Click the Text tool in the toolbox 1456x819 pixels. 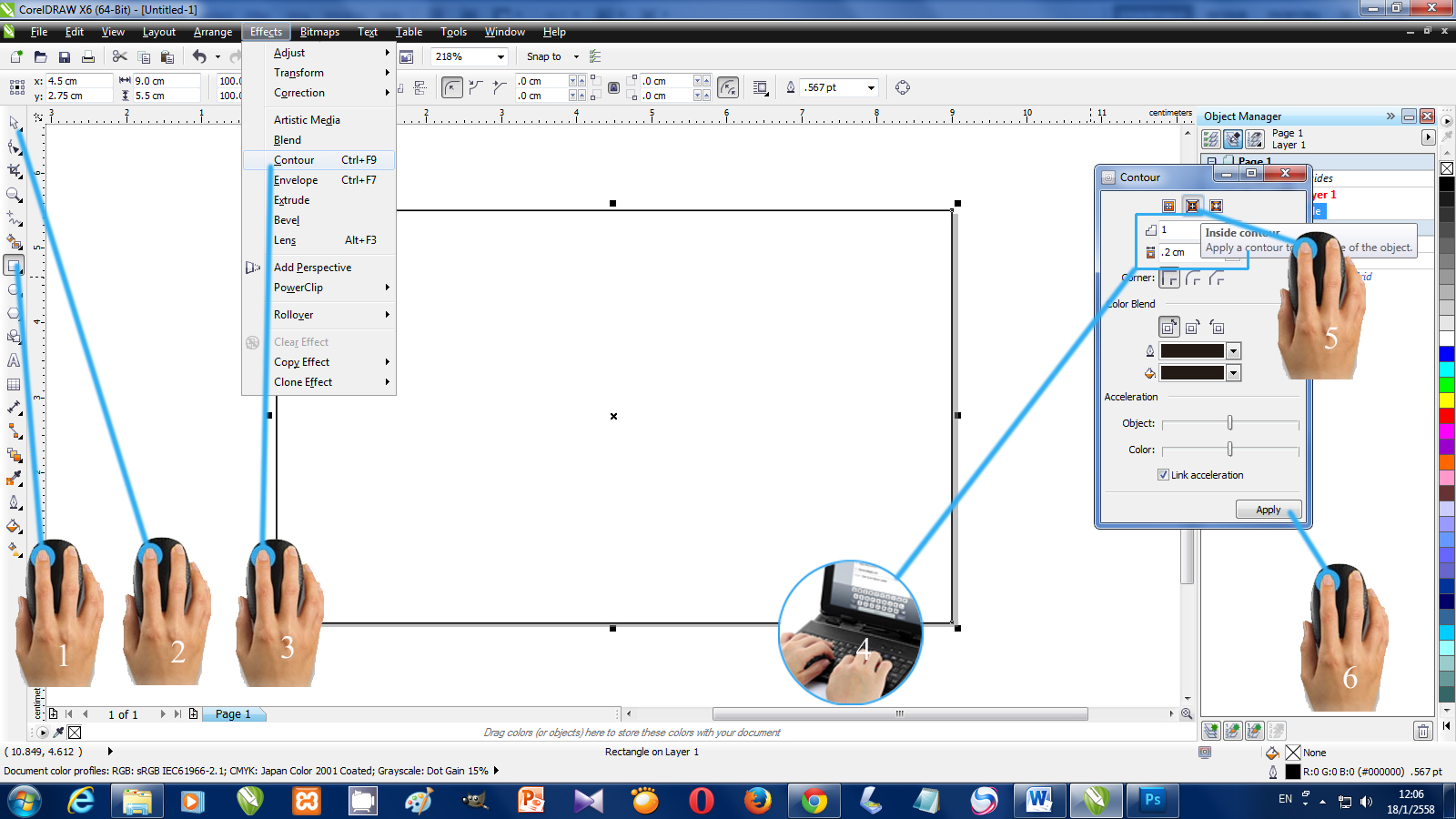coord(14,360)
